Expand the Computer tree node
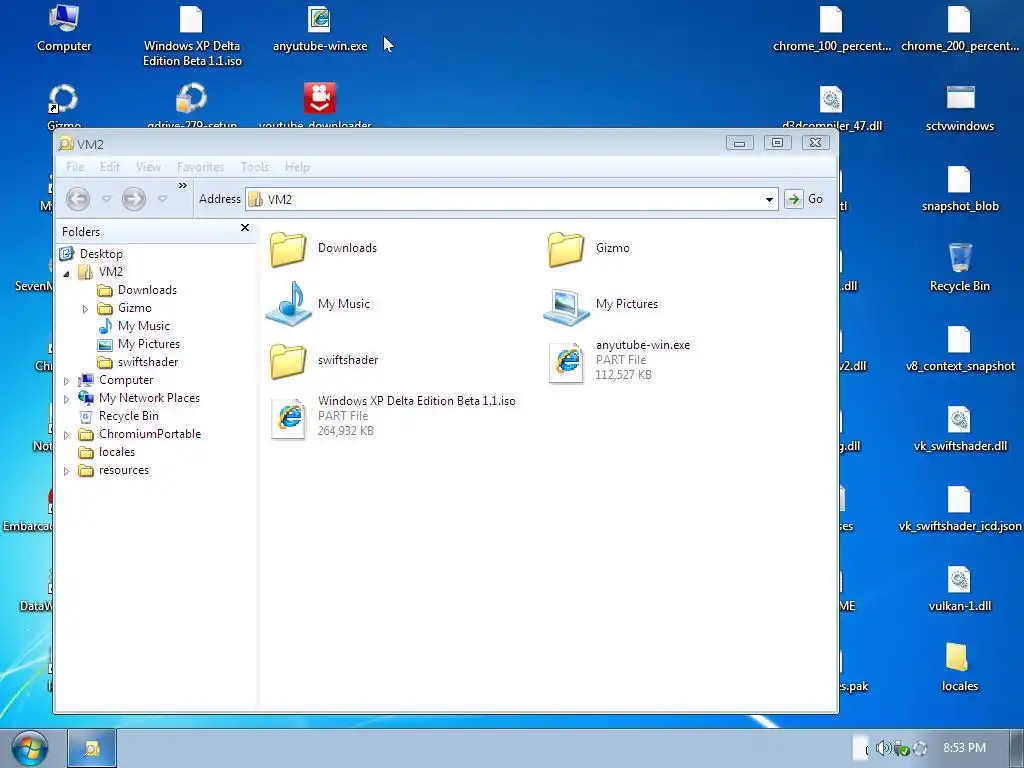Viewport: 1024px width, 768px height. tap(66, 381)
